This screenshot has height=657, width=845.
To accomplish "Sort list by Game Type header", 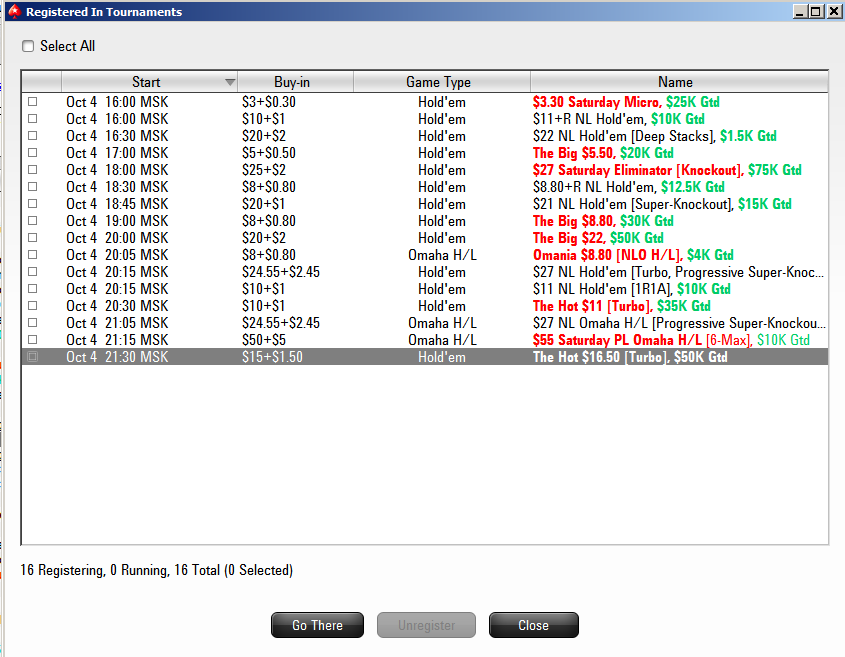I will (x=442, y=82).
